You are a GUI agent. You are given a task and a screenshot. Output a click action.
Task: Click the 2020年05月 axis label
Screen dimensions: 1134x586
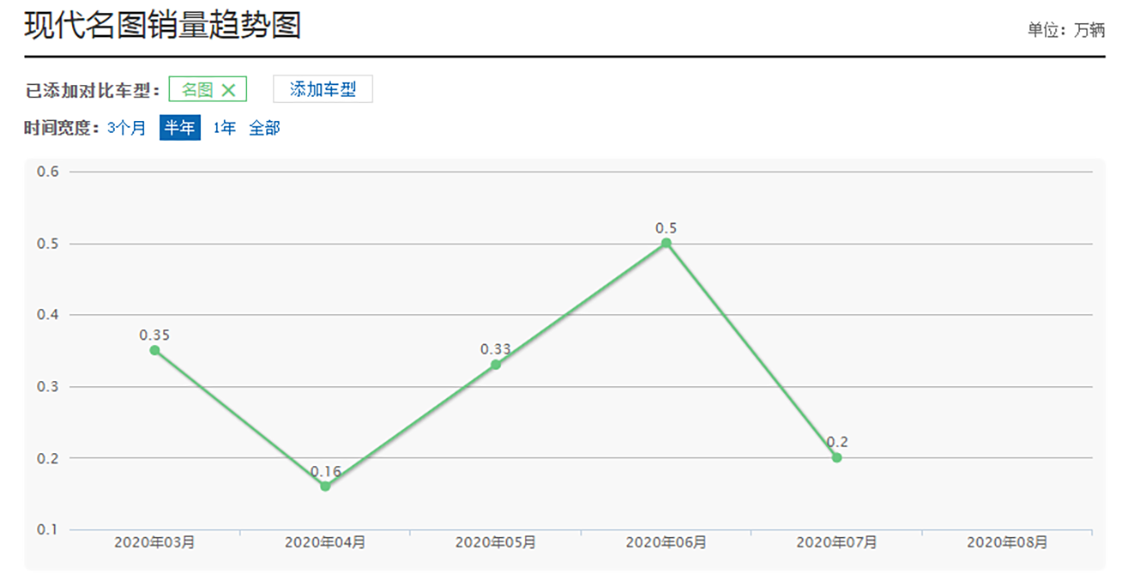click(495, 542)
